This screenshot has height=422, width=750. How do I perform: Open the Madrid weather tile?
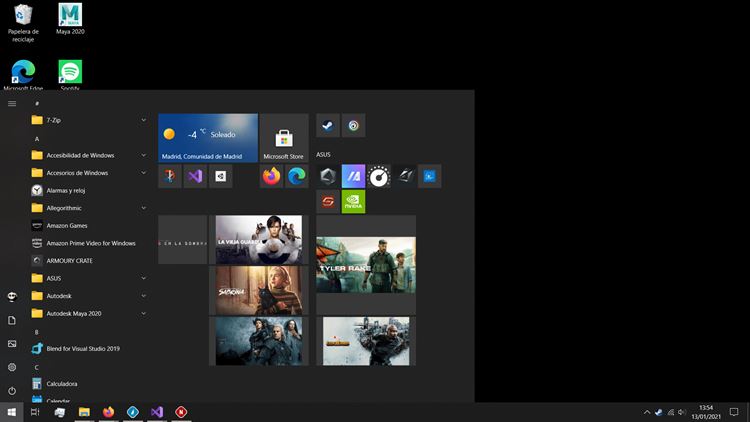(208, 138)
